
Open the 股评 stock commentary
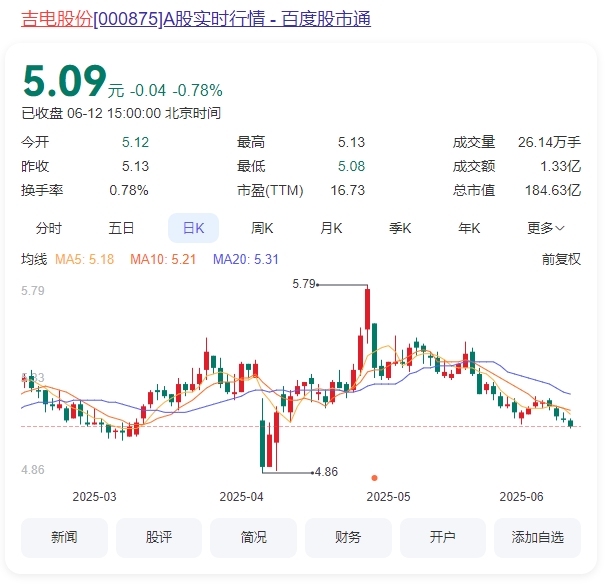click(x=159, y=537)
